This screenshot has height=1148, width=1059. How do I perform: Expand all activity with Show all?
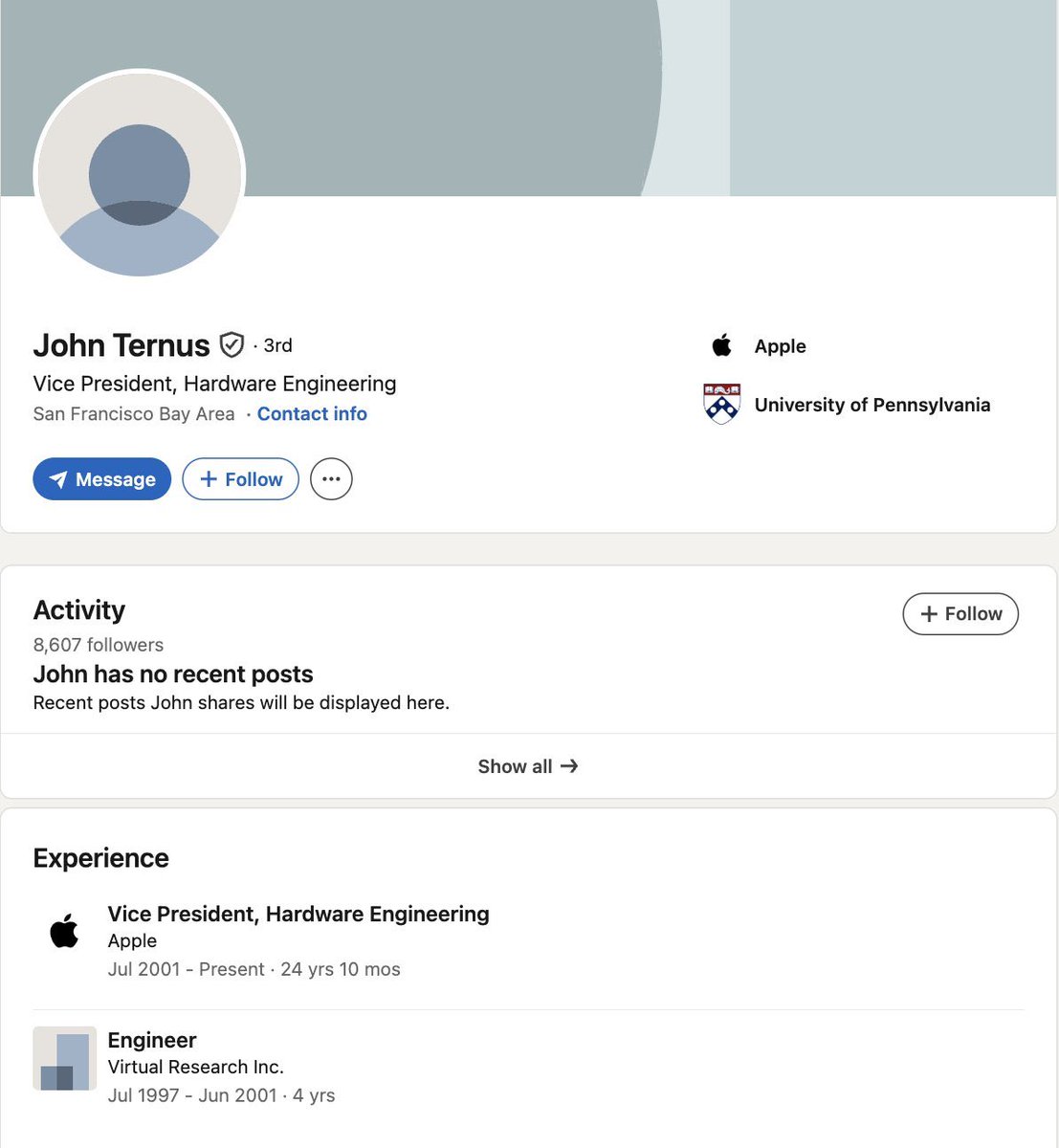point(528,765)
